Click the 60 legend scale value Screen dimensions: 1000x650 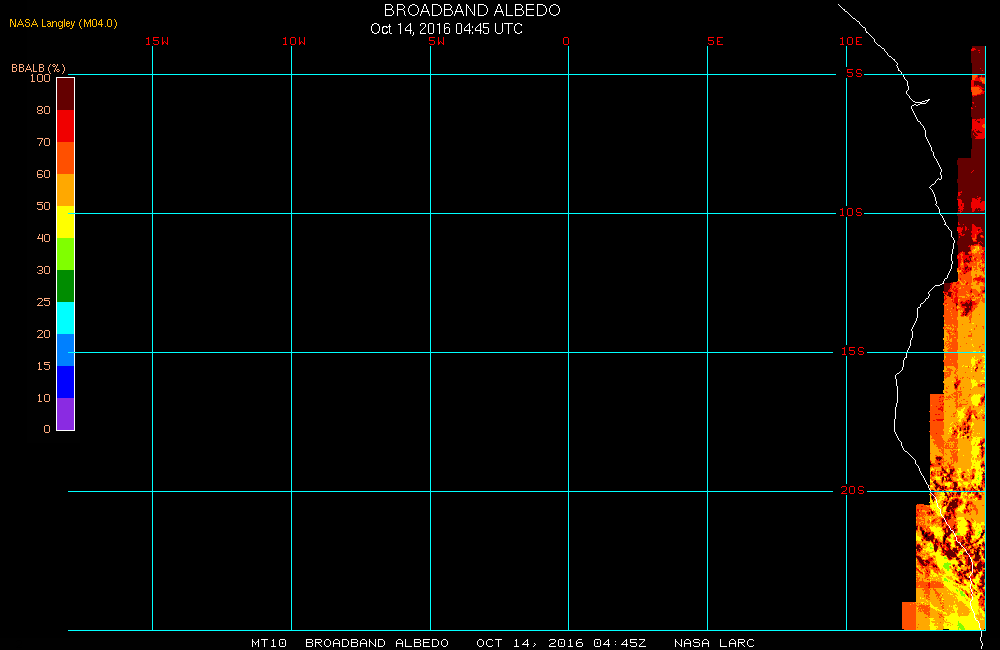pos(43,174)
